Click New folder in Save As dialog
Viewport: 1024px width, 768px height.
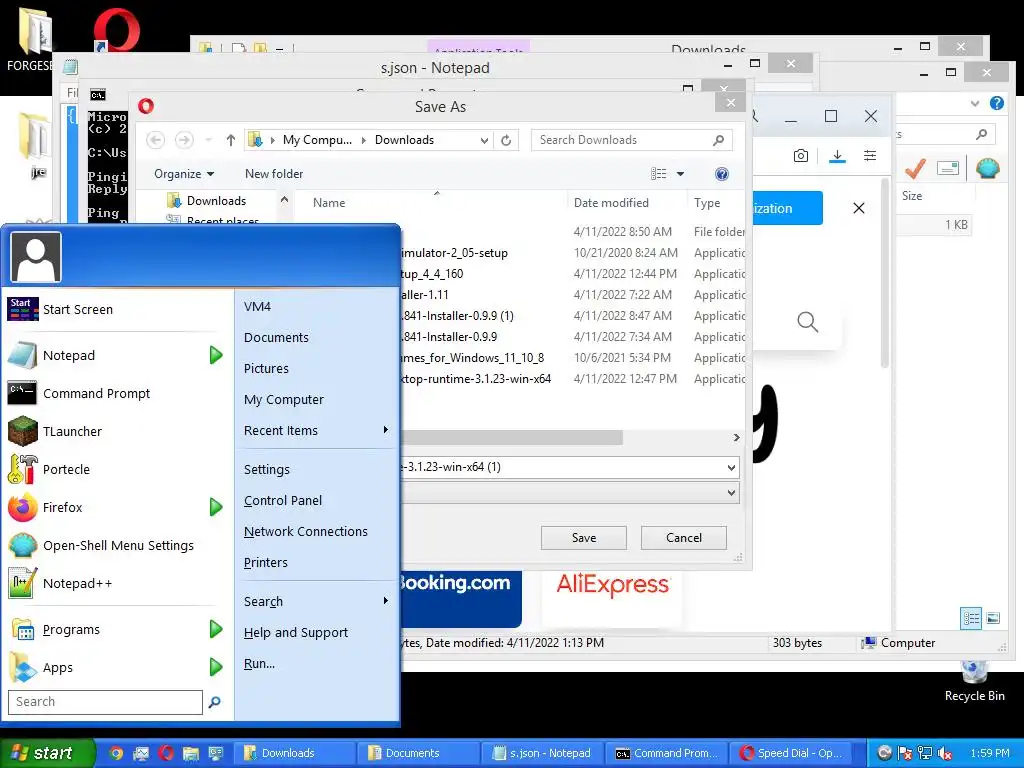274,174
